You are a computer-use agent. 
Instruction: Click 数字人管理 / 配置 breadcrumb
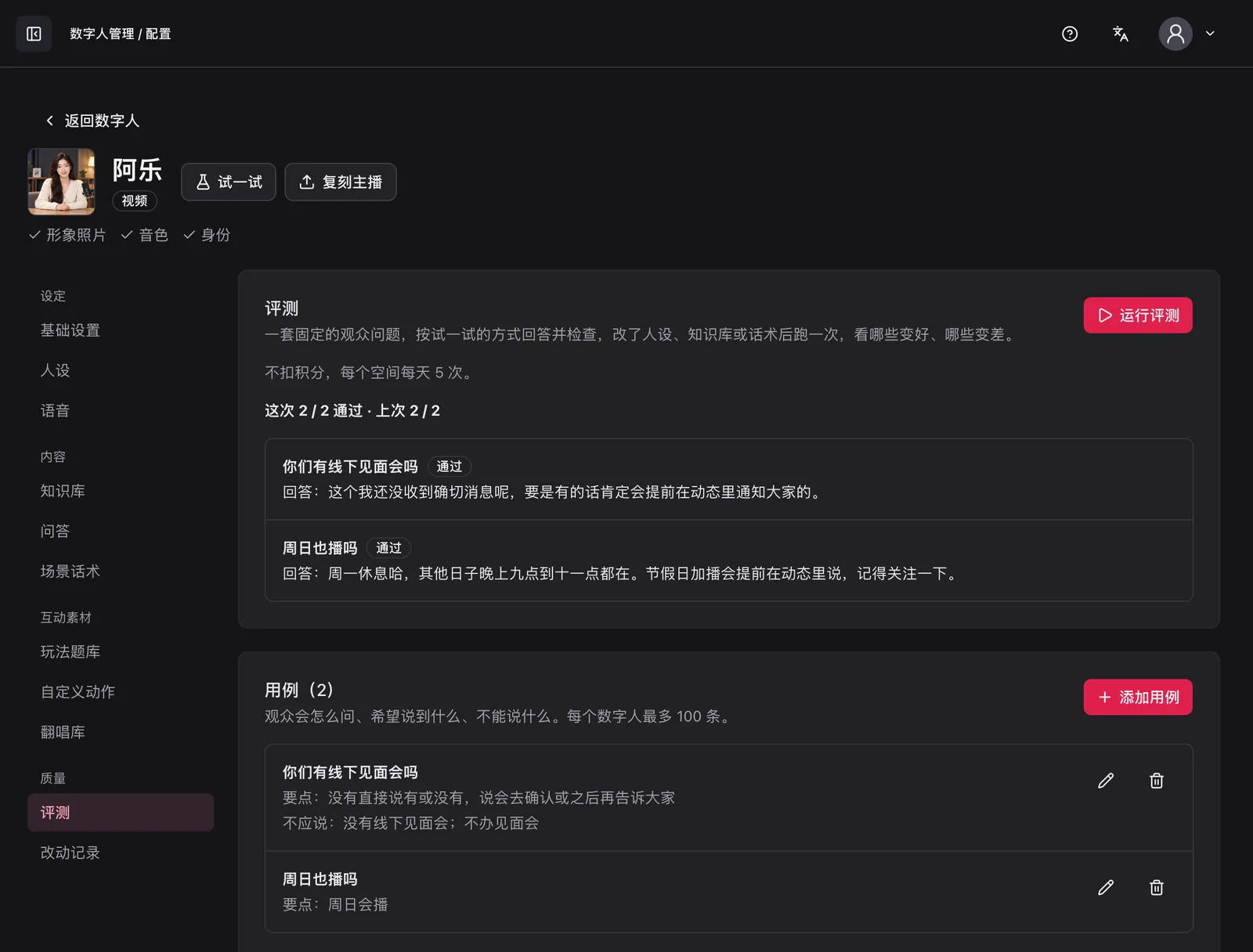(x=121, y=34)
